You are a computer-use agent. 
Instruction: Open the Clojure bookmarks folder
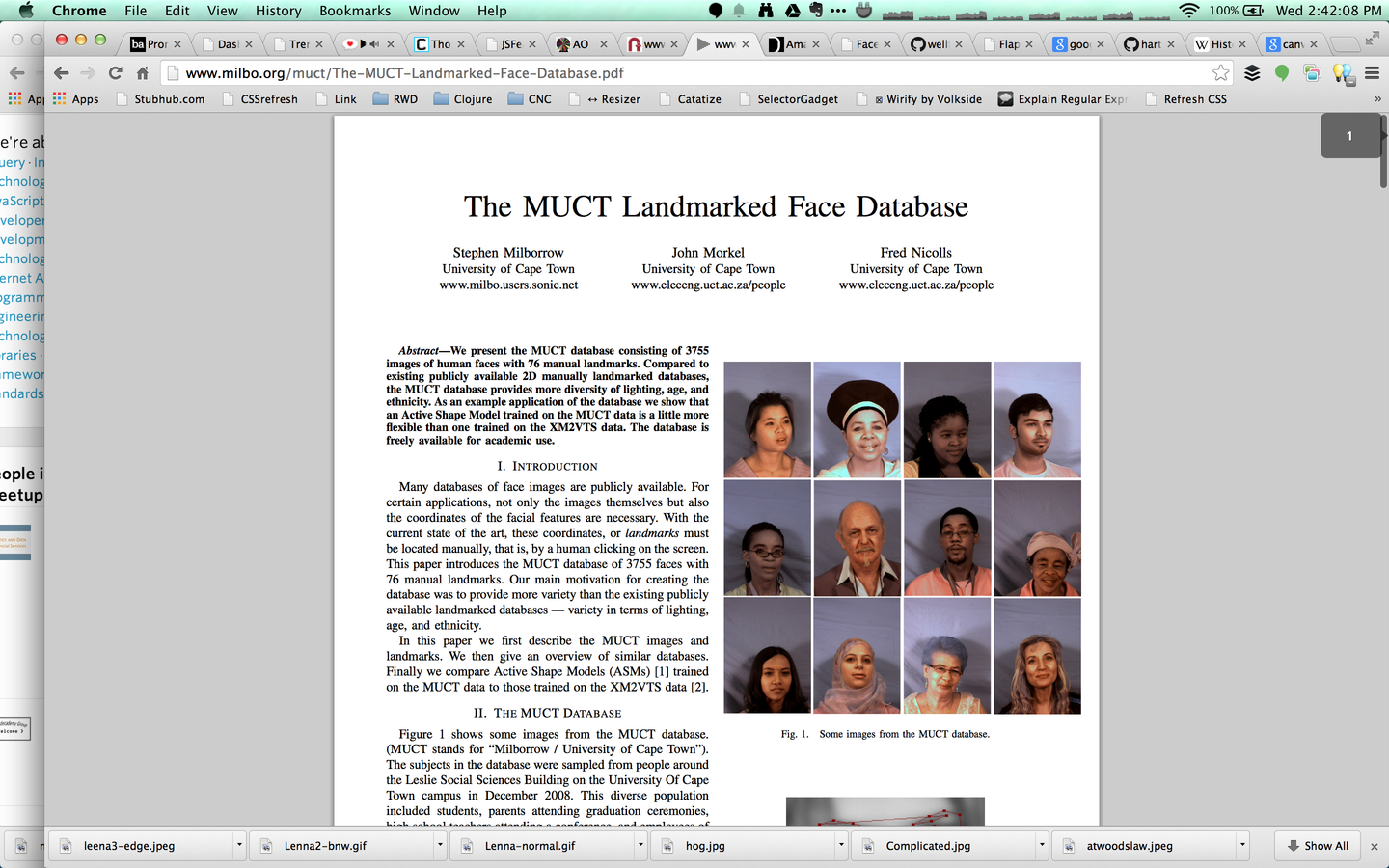tap(463, 99)
